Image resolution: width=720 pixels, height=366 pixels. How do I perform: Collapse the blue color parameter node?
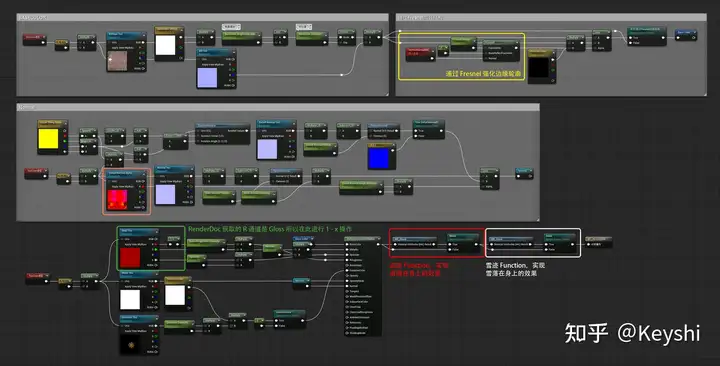tap(393, 146)
